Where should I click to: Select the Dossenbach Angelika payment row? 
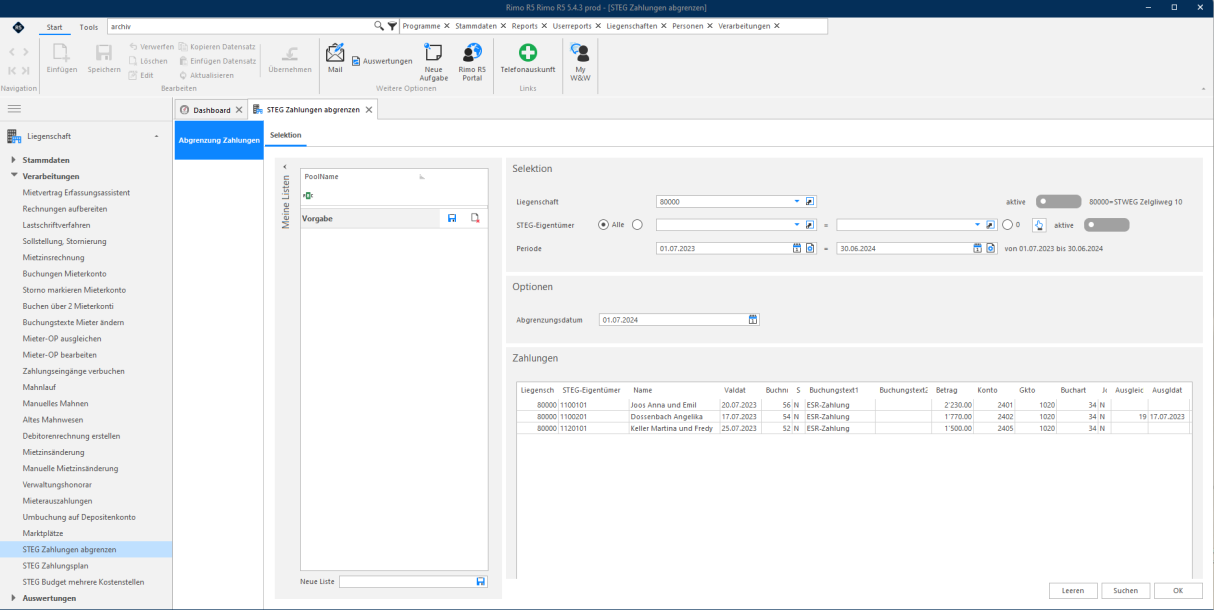click(x=853, y=416)
